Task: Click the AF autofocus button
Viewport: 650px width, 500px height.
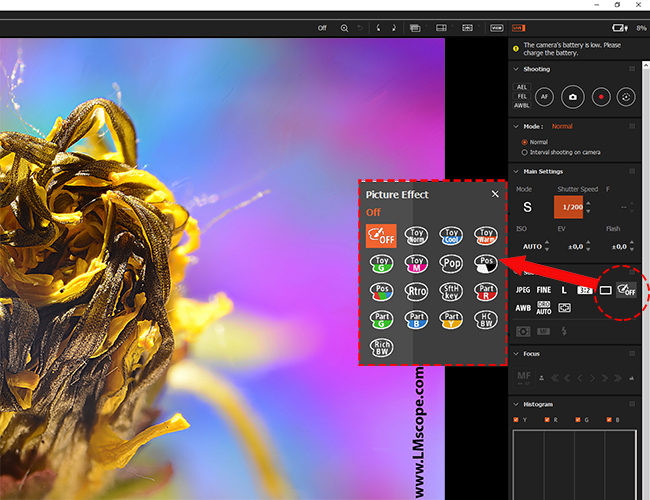Action: (x=544, y=97)
